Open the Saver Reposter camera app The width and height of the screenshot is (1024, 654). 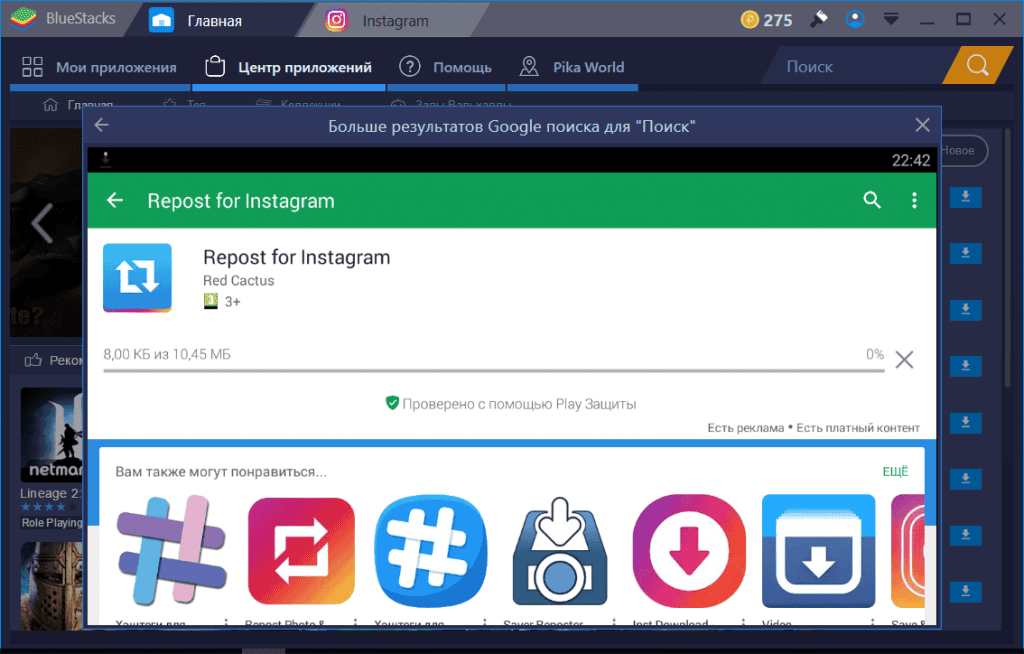(560, 550)
